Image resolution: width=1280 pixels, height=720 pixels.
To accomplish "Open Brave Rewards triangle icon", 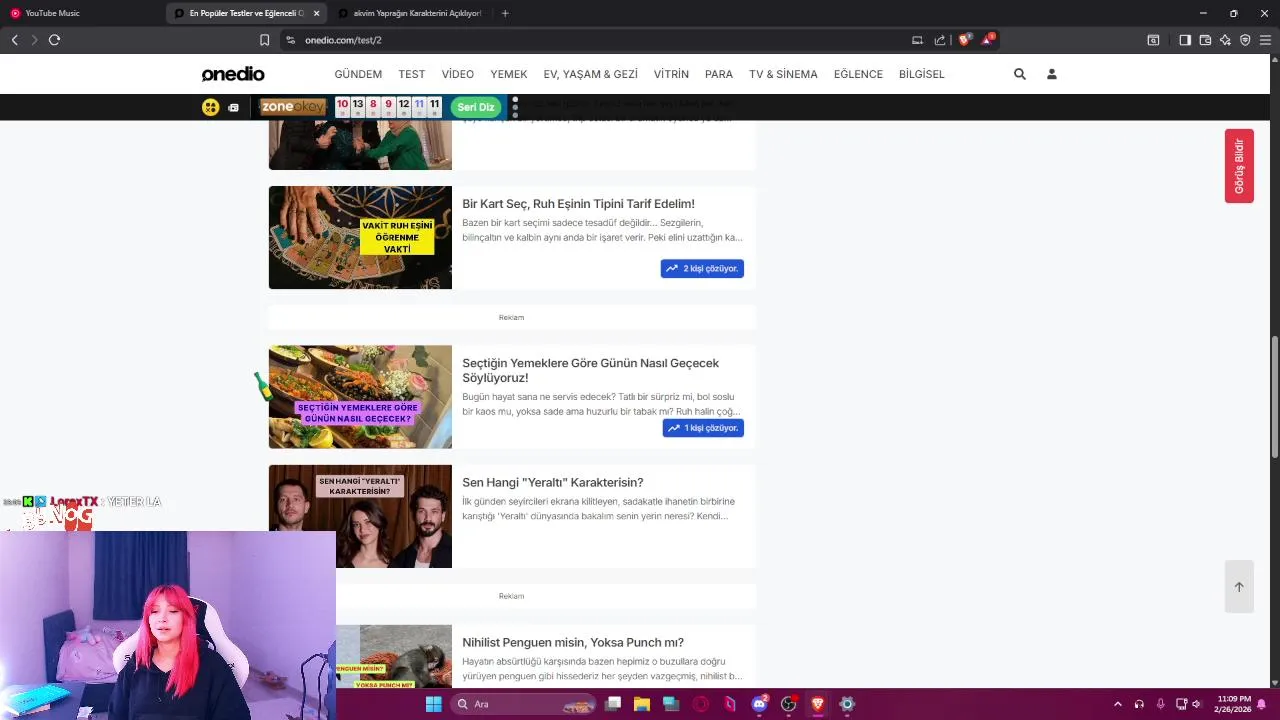I will (988, 40).
